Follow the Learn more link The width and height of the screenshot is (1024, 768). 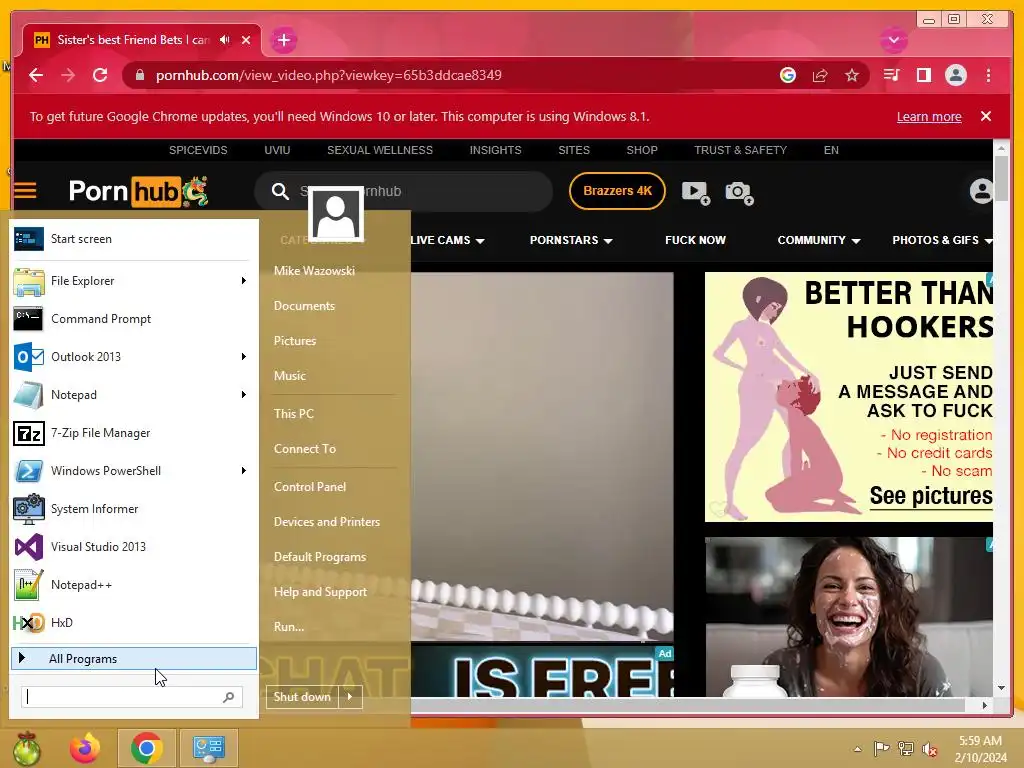click(929, 116)
